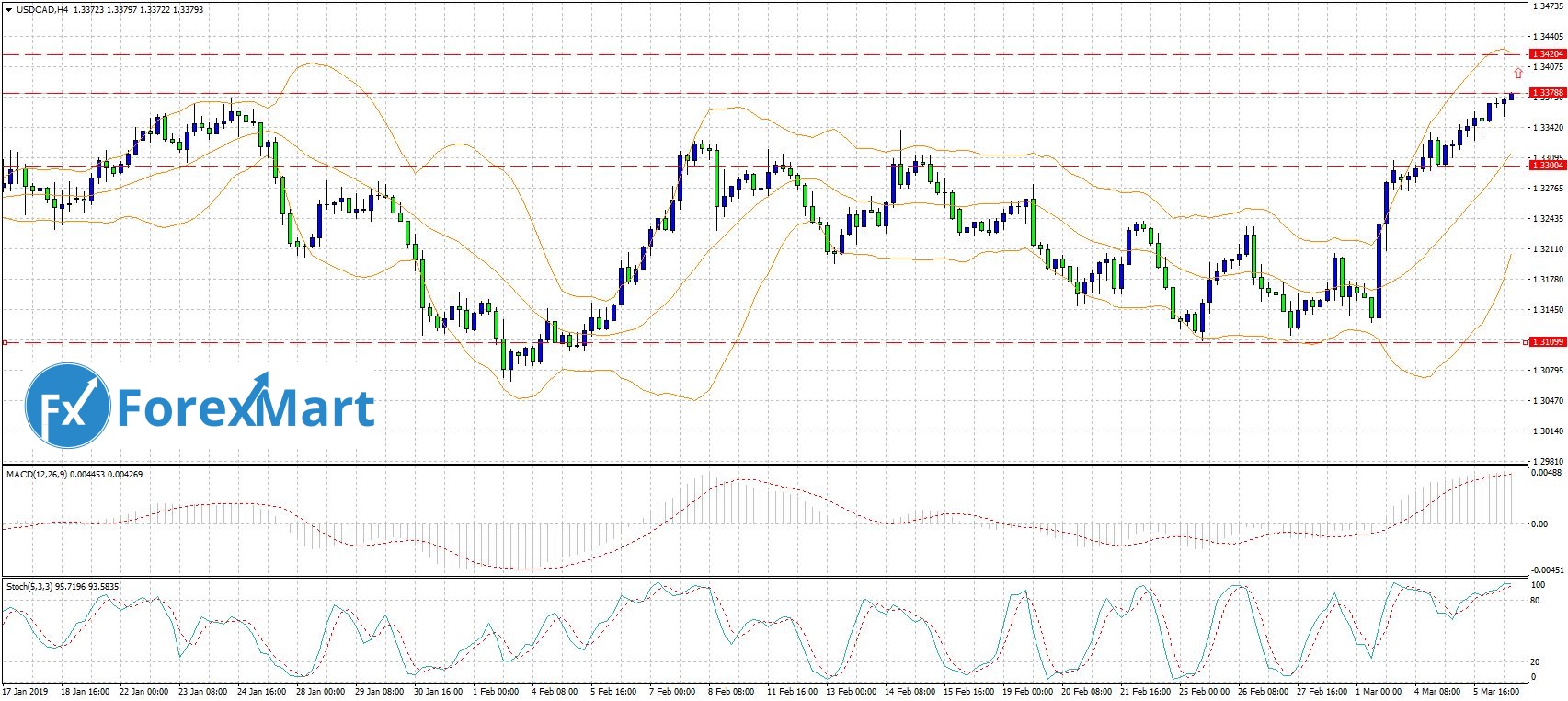Click the left square handle of 1.31099 line

point(5,342)
